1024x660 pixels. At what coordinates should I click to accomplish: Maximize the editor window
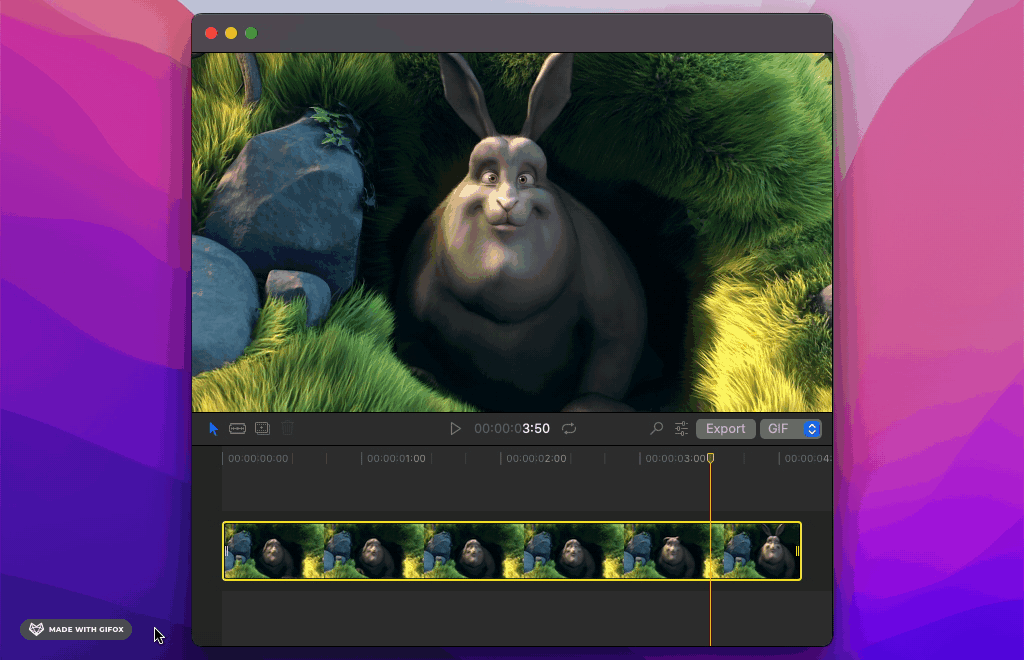[251, 33]
